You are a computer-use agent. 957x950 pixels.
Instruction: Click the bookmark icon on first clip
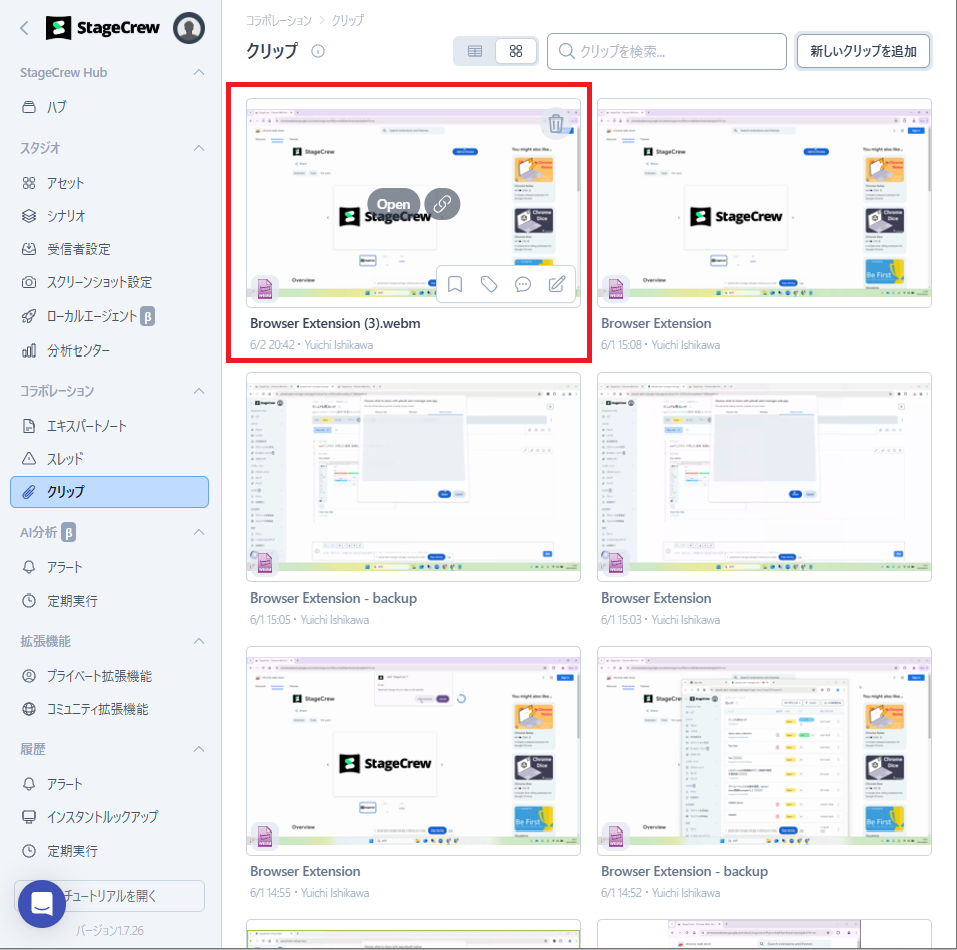(x=455, y=284)
